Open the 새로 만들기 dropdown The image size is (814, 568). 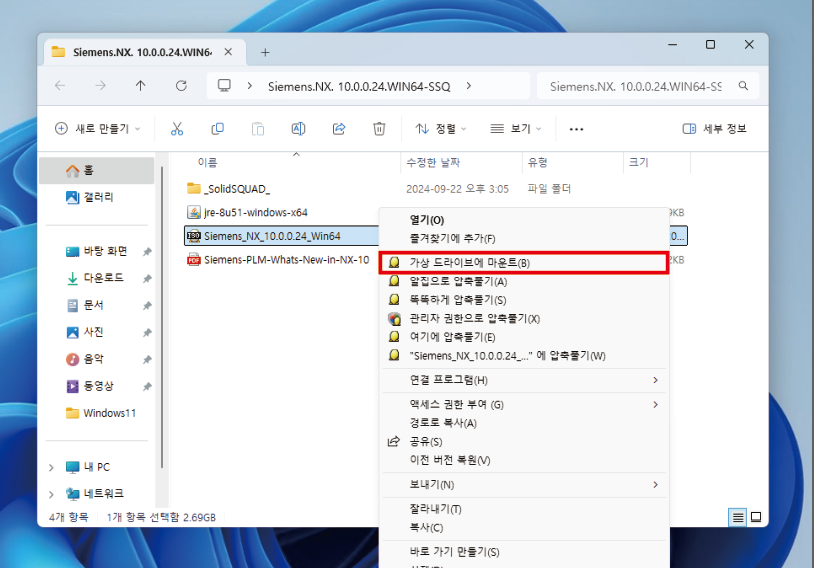(98, 129)
